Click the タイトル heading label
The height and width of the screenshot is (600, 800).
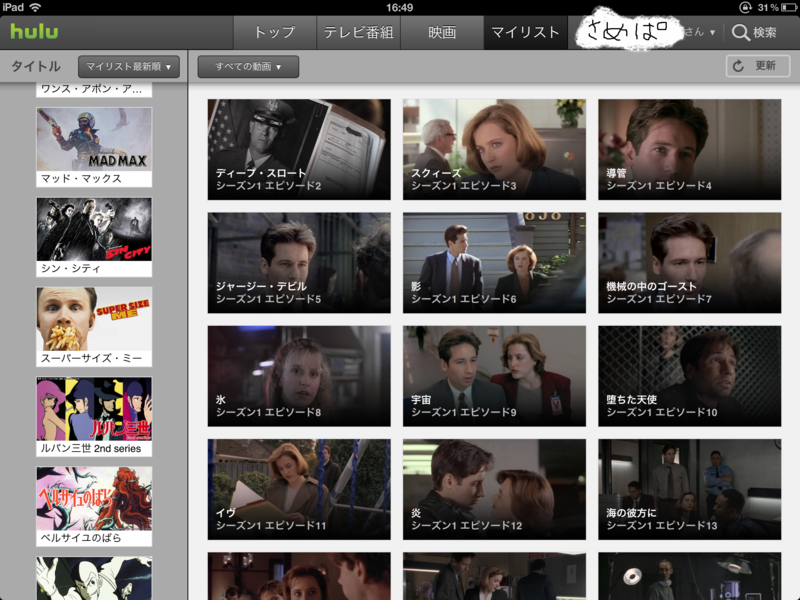pyautogui.click(x=36, y=66)
